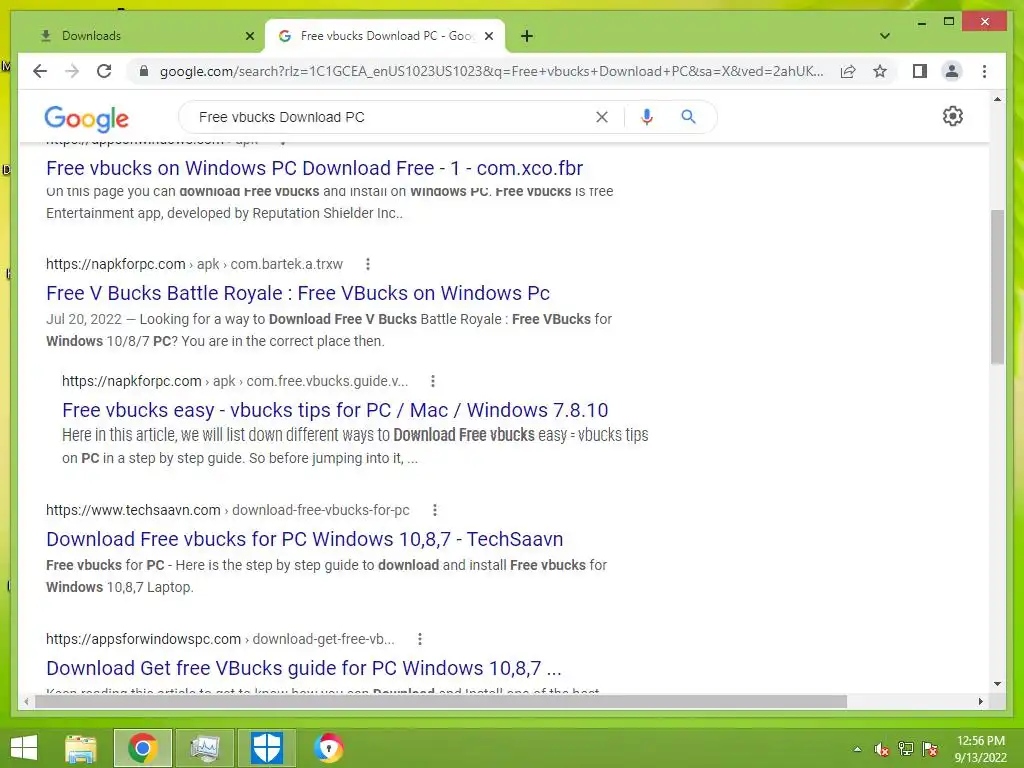
Task: Go to Google homepage via logo
Action: (x=86, y=119)
